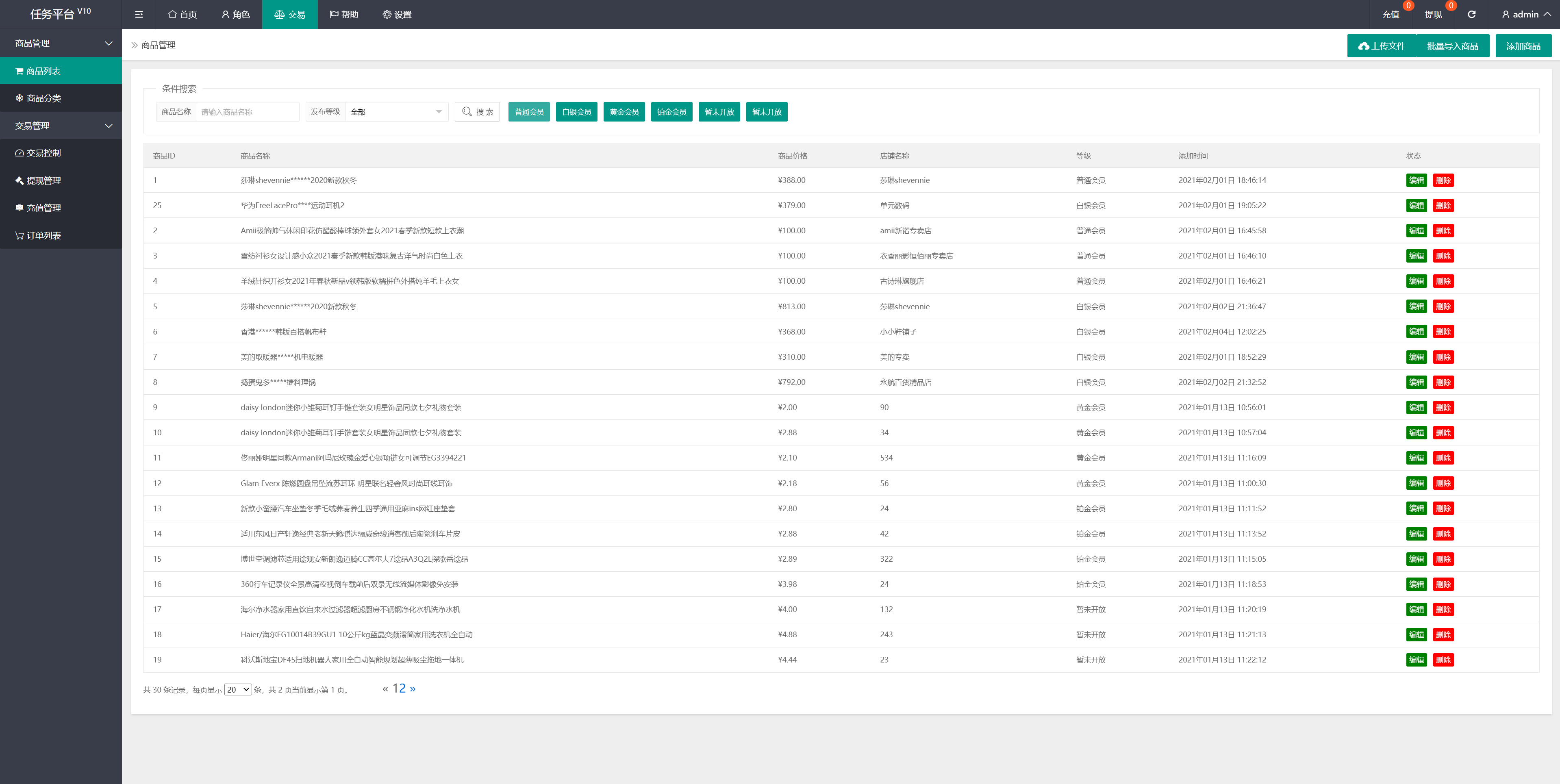
Task: Open the records-per-page selector
Action: [x=238, y=690]
